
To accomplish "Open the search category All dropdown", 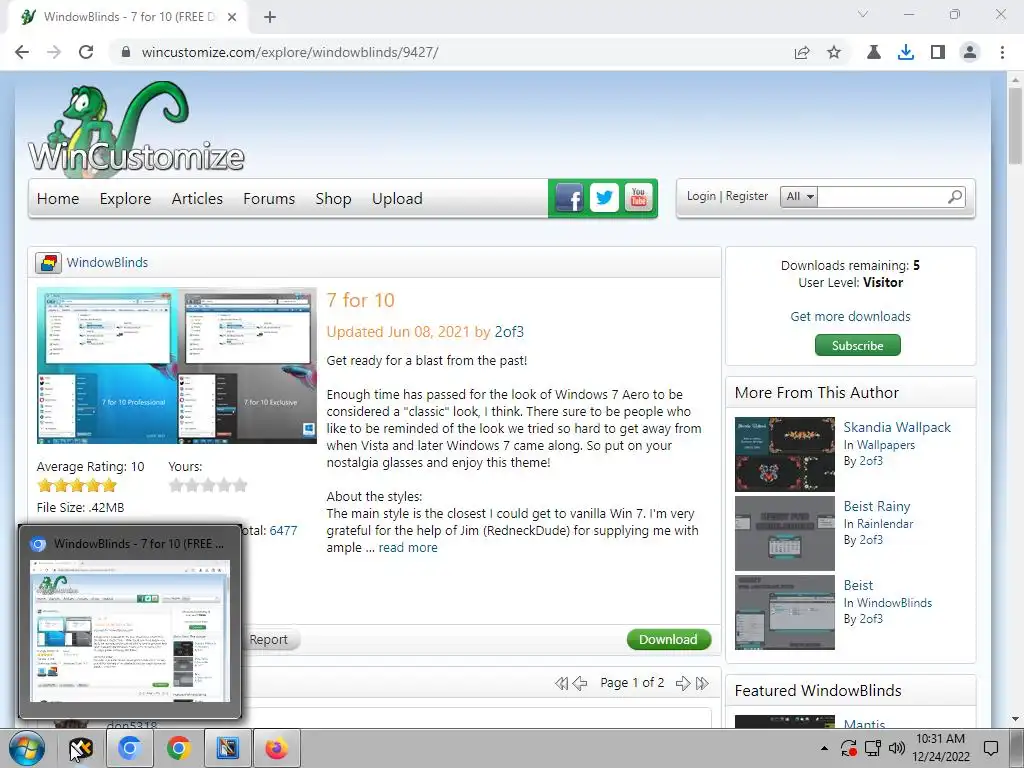I will [x=799, y=196].
